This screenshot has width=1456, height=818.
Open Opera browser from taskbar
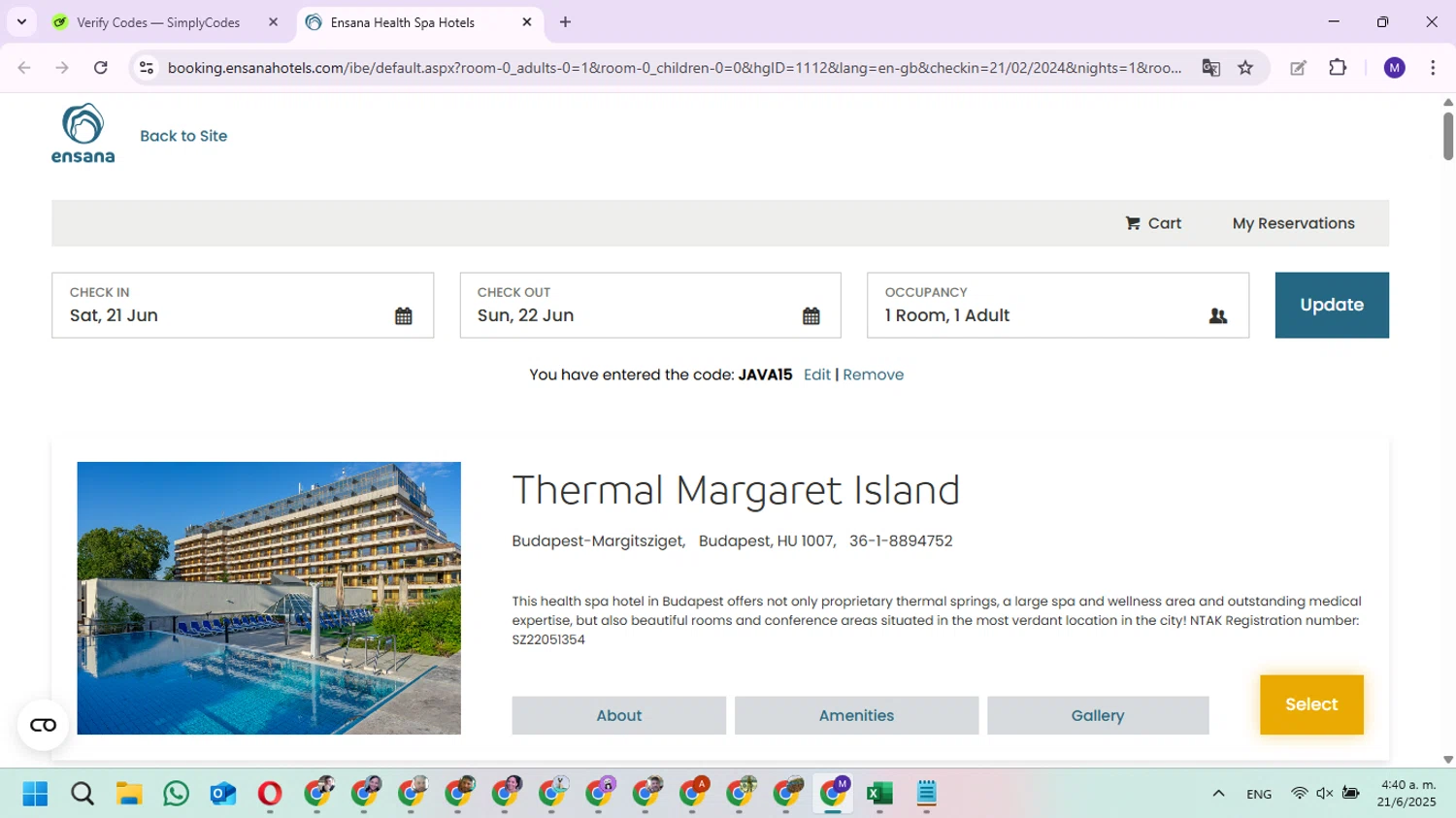coord(270,794)
